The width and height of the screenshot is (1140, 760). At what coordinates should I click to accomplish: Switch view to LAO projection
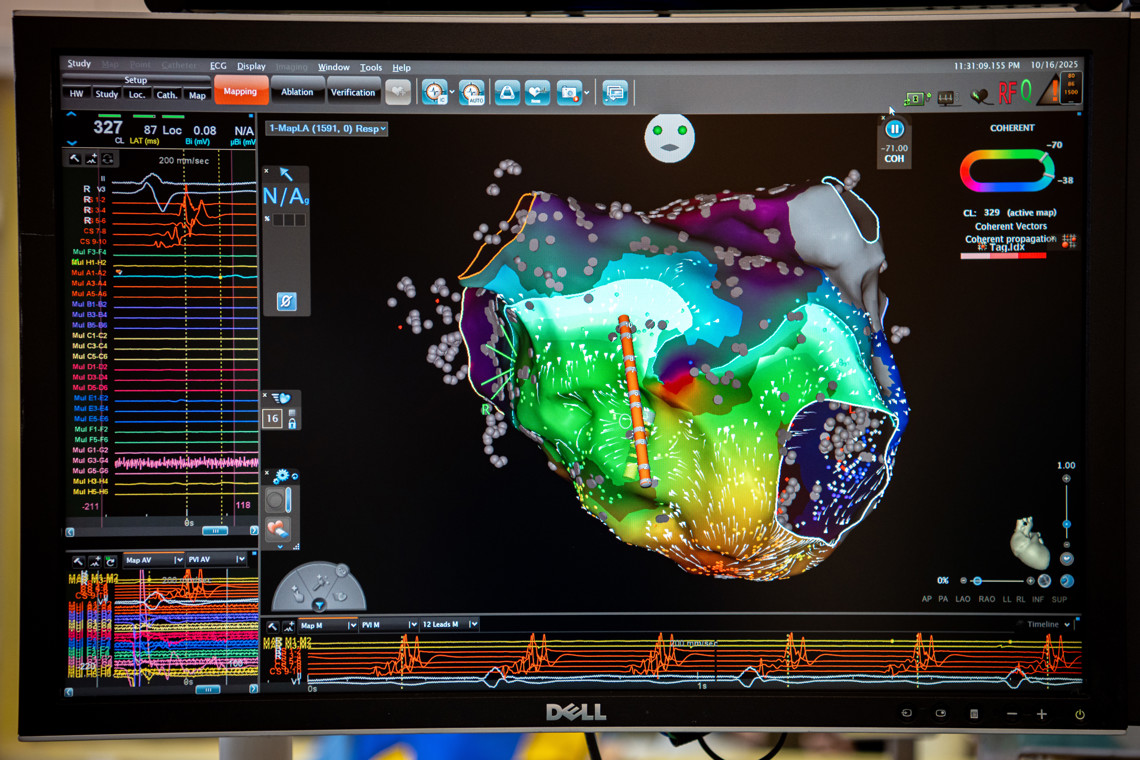click(962, 599)
